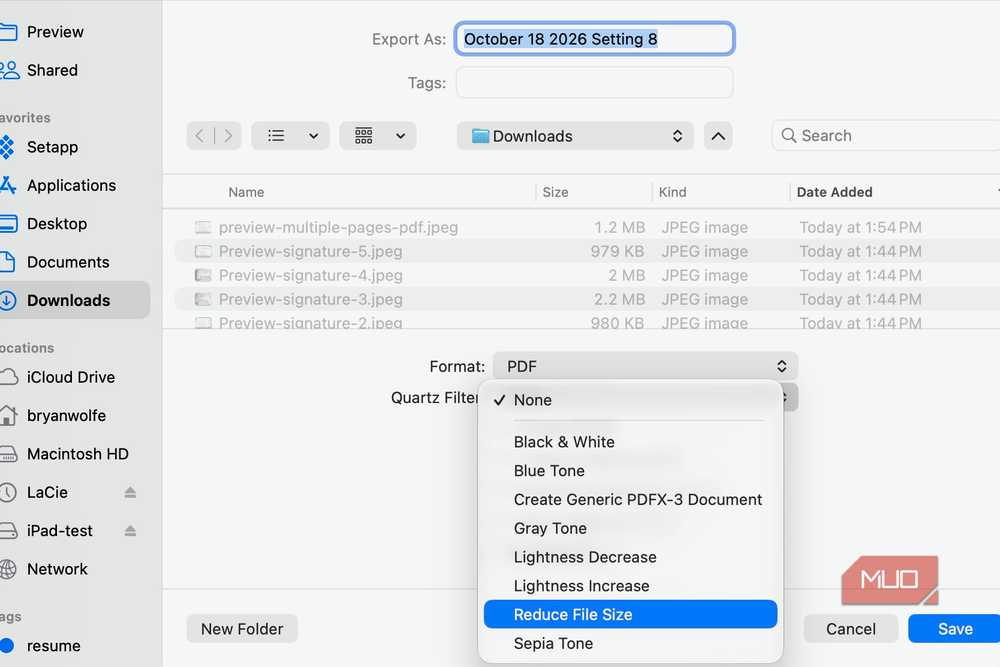The width and height of the screenshot is (1000, 667).
Task: Select Shared in sidebar
Action: 51,70
